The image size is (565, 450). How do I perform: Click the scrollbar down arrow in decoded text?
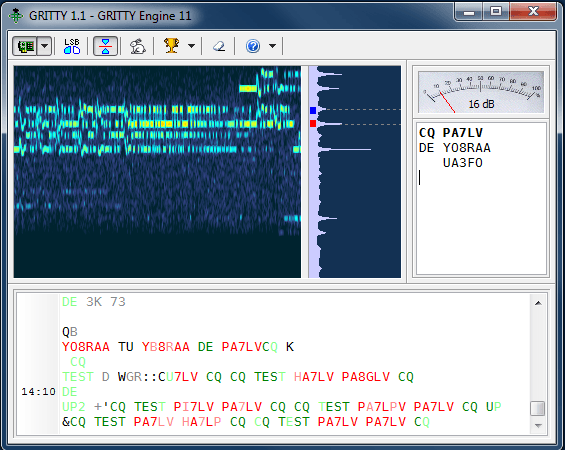click(x=538, y=426)
